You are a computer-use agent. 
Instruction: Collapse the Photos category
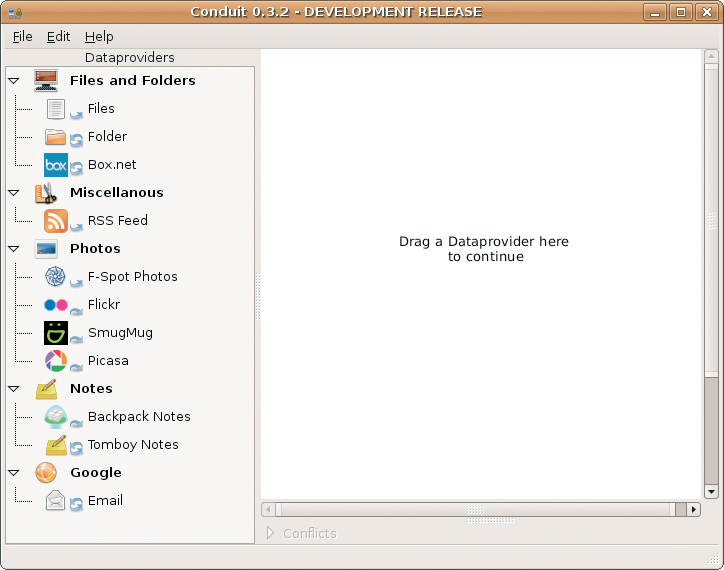click(14, 249)
